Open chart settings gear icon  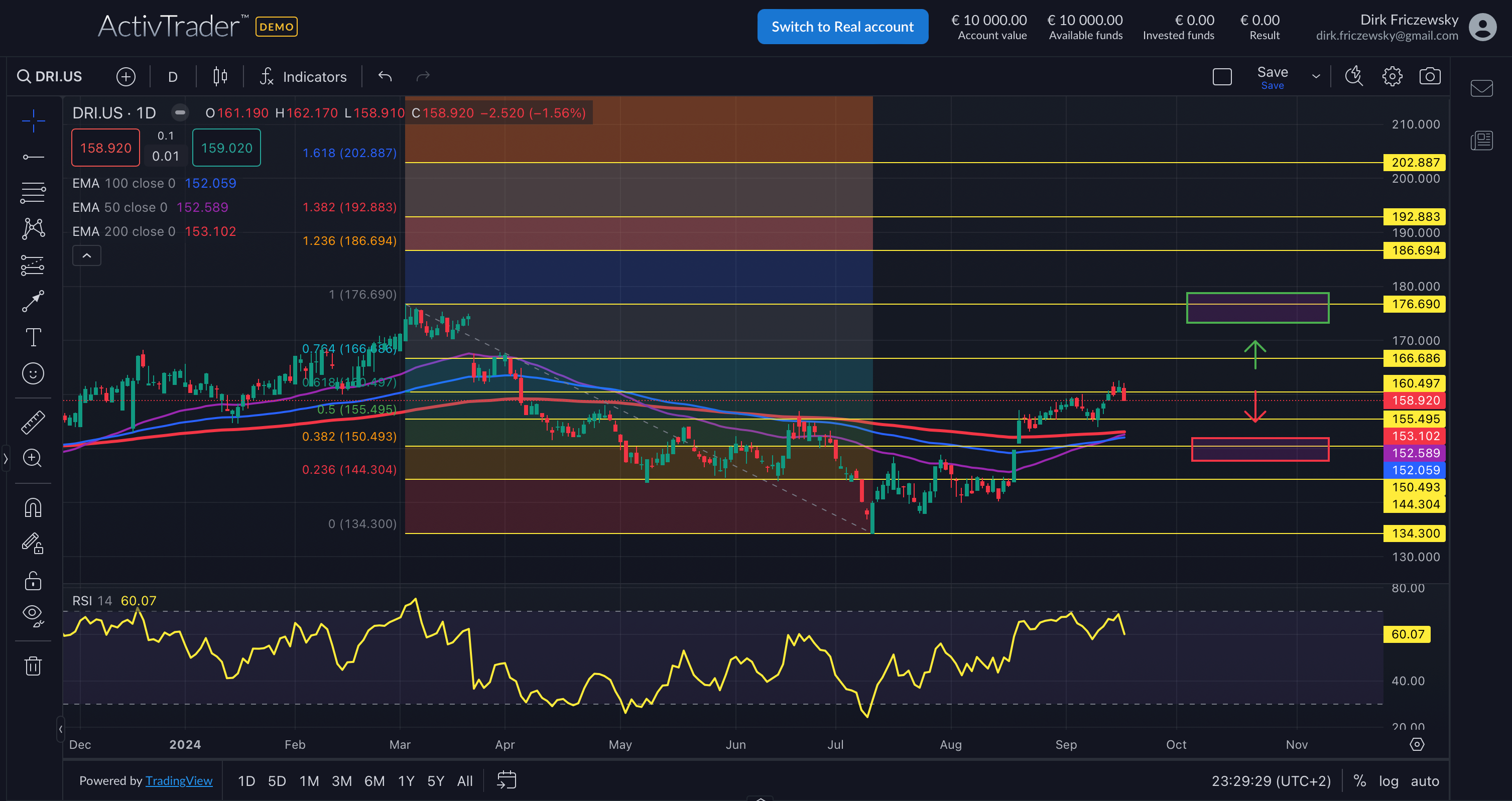[1392, 76]
